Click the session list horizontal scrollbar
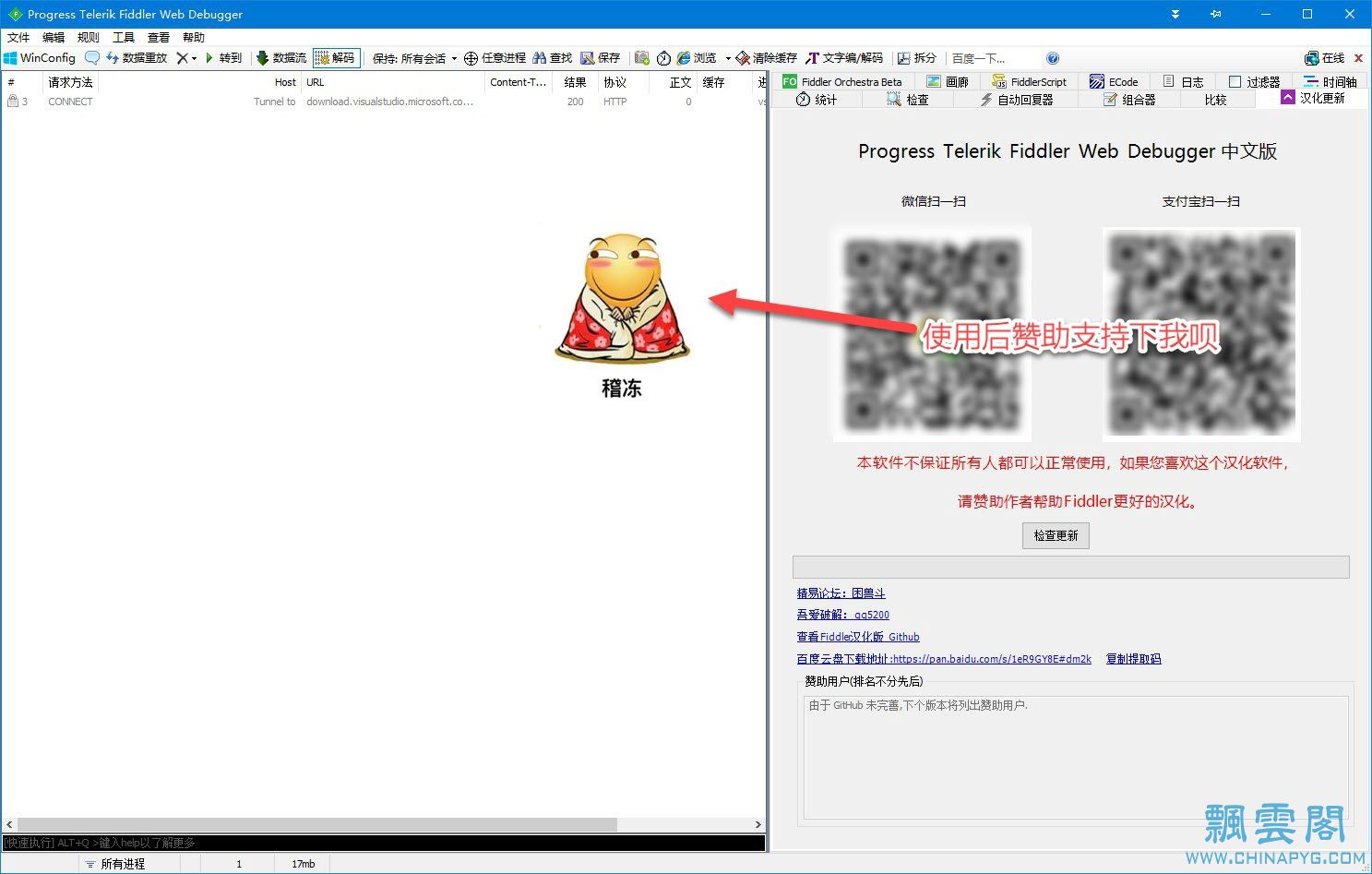This screenshot has height=874, width=1372. (383, 824)
